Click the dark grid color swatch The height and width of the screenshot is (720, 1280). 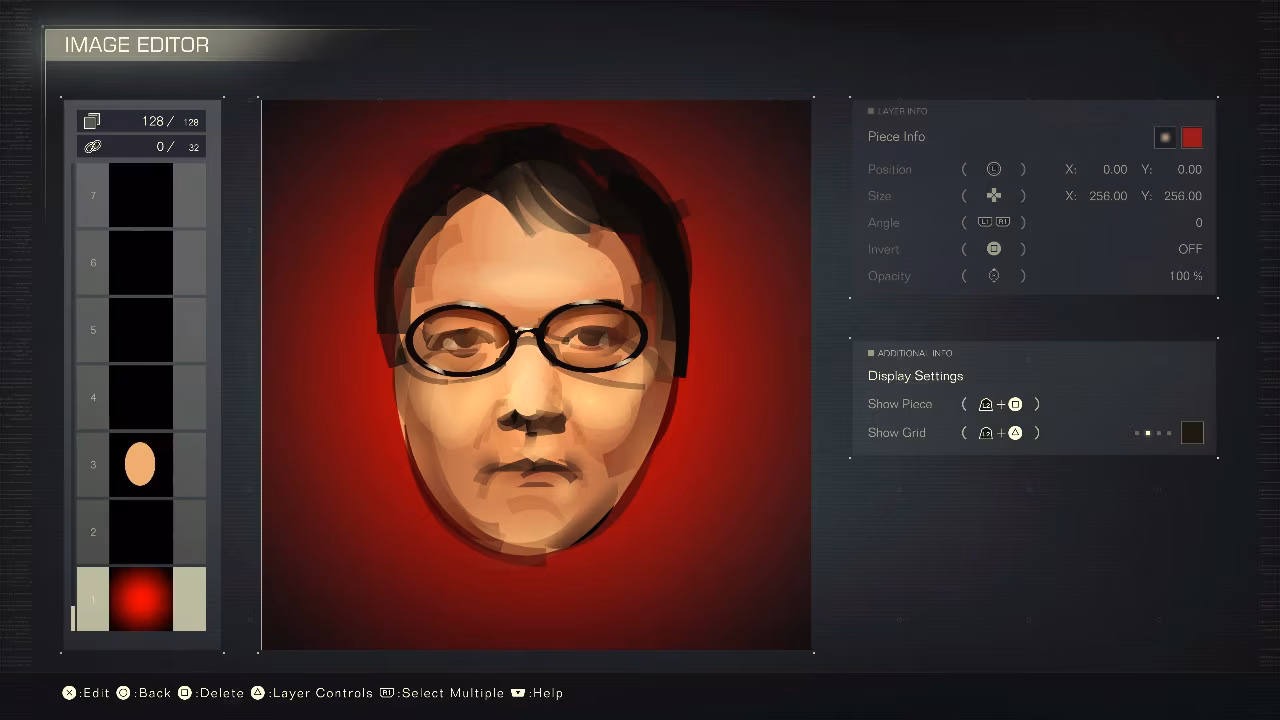1191,433
